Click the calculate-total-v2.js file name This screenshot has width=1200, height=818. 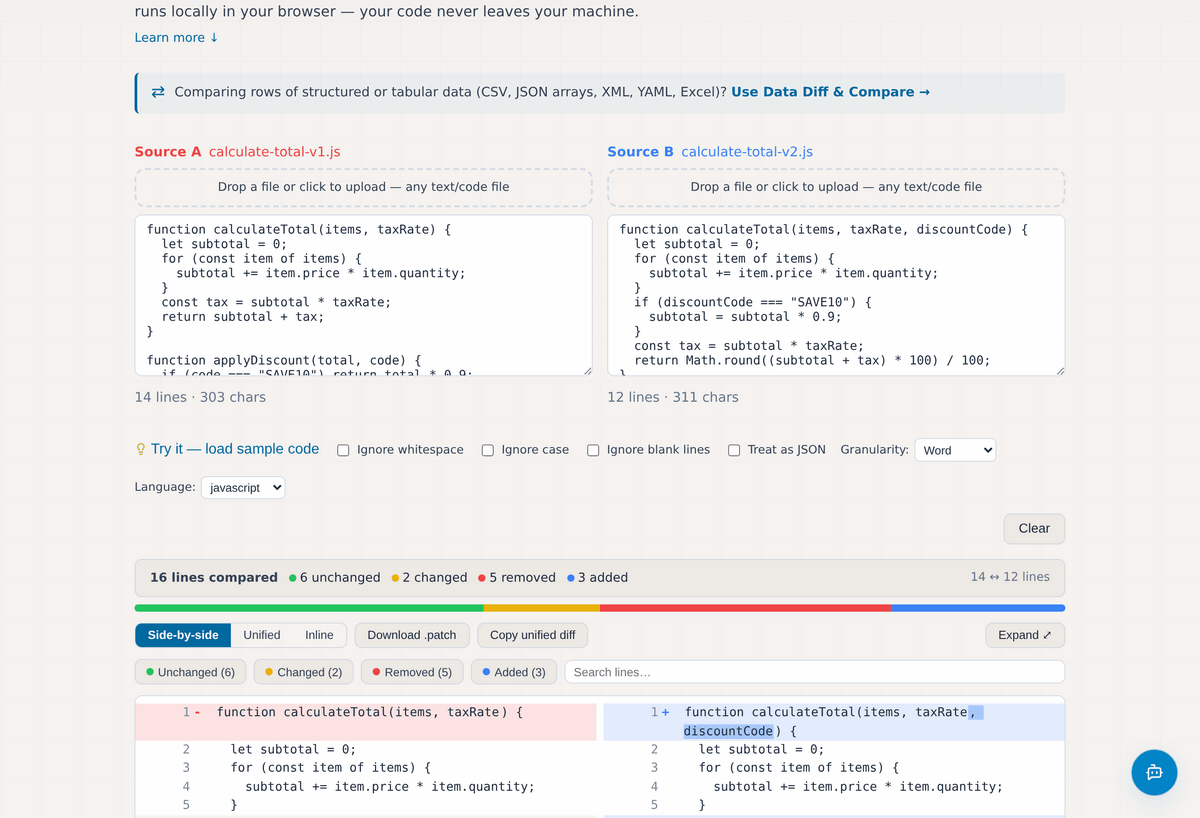(x=747, y=152)
